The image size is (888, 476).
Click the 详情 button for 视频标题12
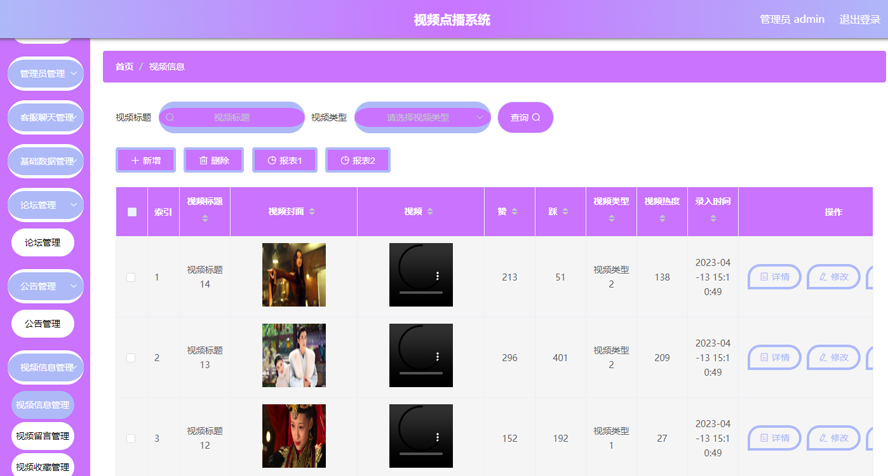pos(774,438)
